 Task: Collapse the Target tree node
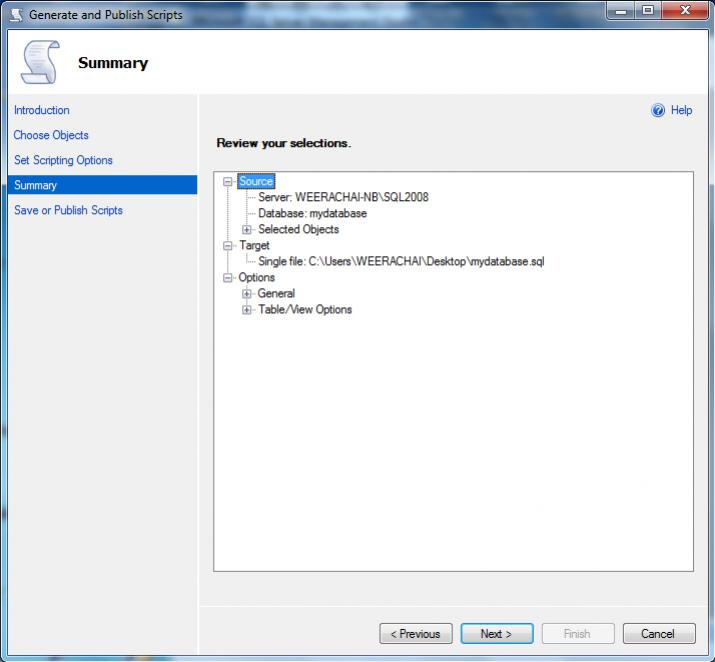click(228, 246)
